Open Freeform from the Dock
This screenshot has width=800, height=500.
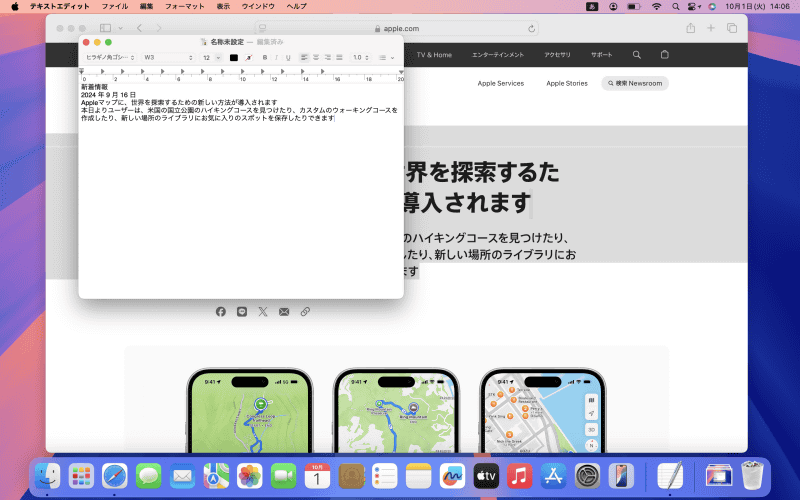pyautogui.click(x=452, y=476)
